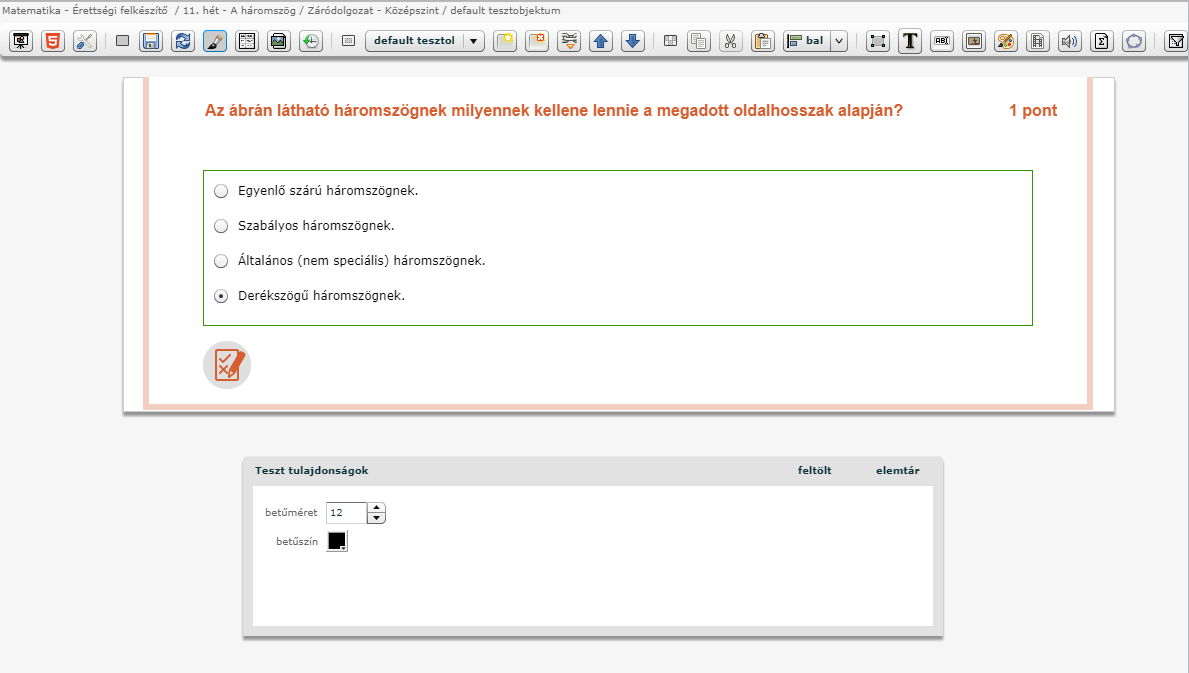This screenshot has height=673, width=1189.
Task: Choose 'Általános (nem speciális) háromszögnek' option
Action: click(x=221, y=261)
